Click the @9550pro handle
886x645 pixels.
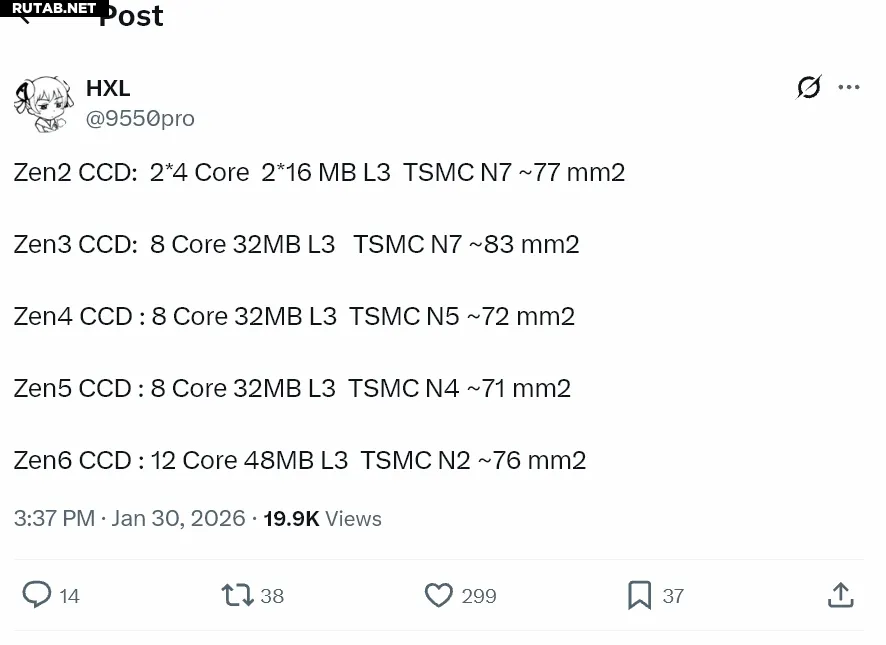click(x=140, y=118)
